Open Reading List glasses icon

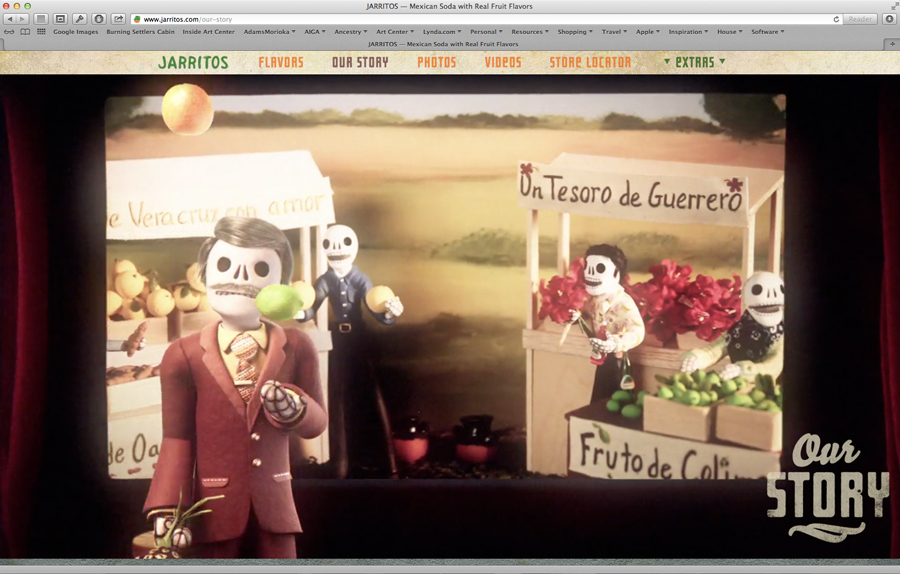[9, 32]
